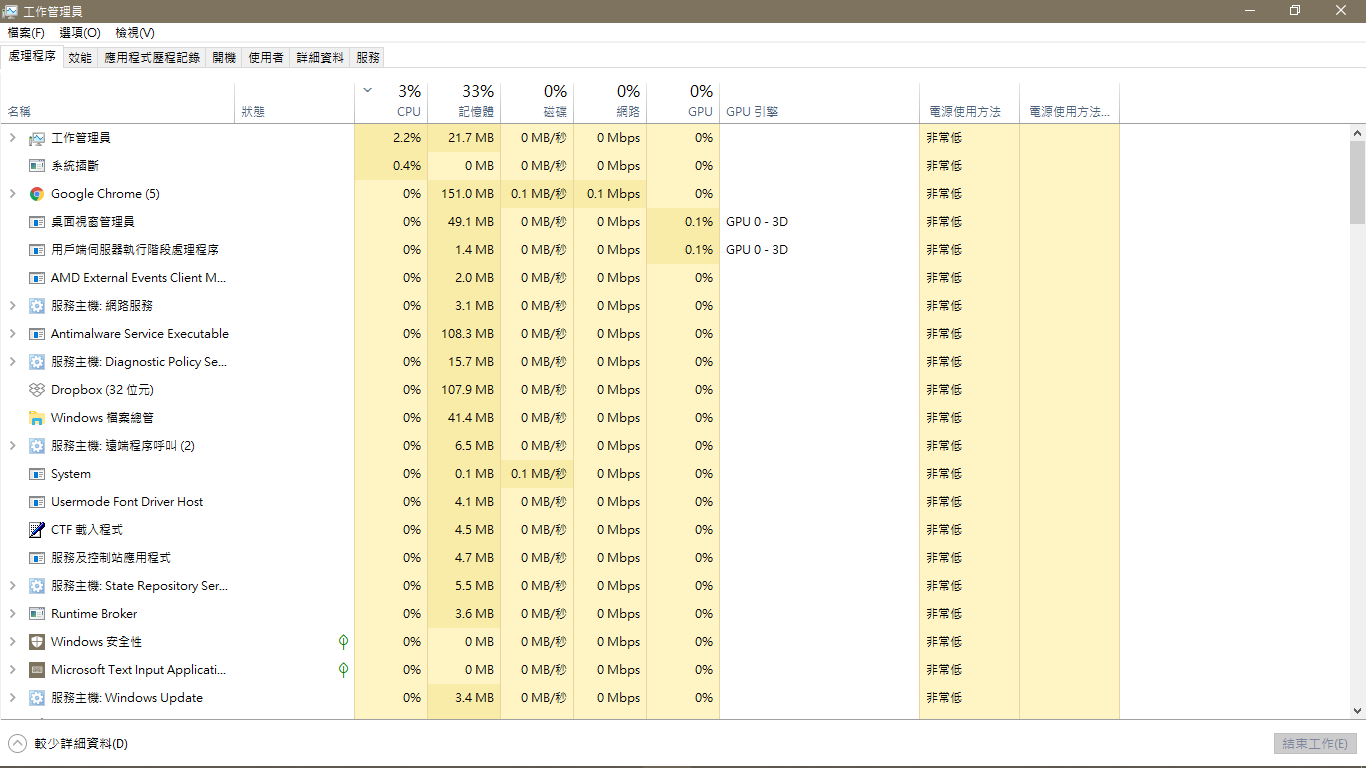
Task: Click the 用戶端伺服器執行階段處理程序 icon
Action: (x=37, y=250)
